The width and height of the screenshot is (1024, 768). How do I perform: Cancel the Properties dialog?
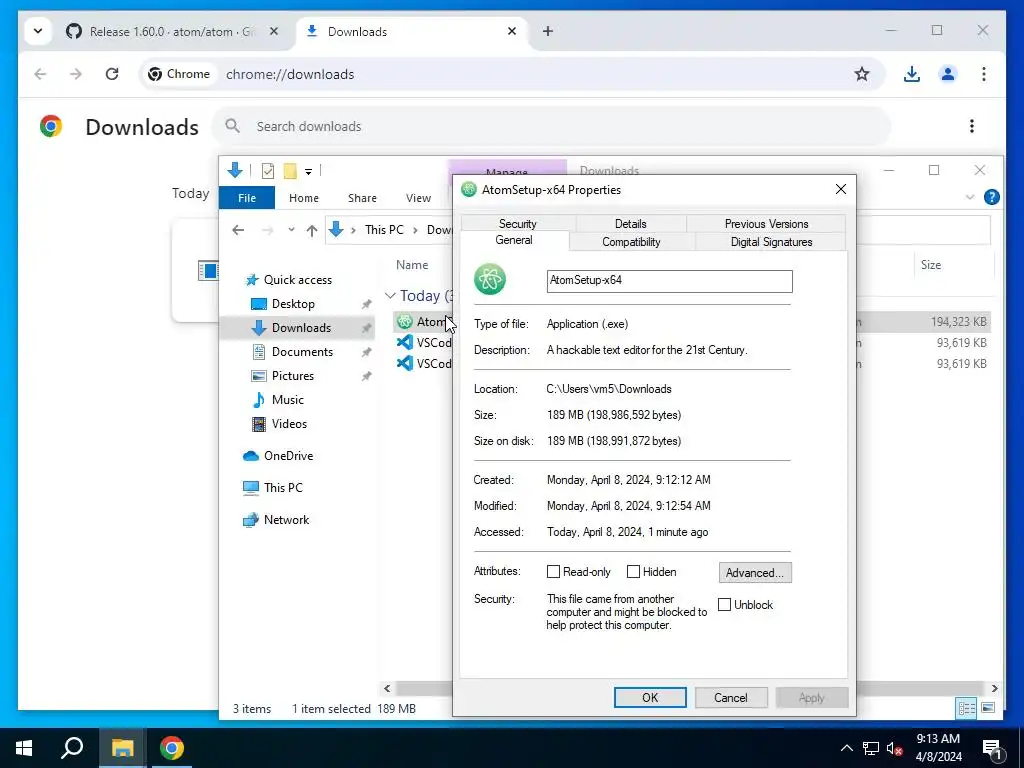(730, 697)
